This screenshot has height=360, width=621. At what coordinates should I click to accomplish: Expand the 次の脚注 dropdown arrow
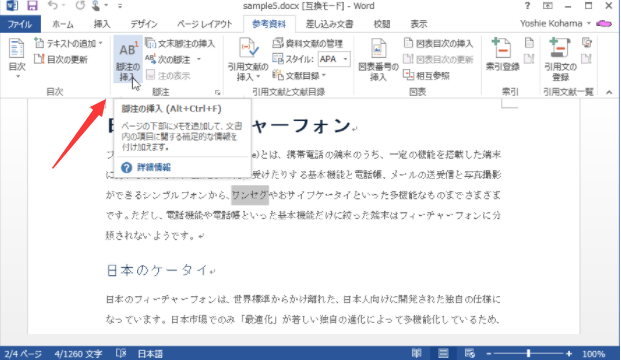(198, 60)
